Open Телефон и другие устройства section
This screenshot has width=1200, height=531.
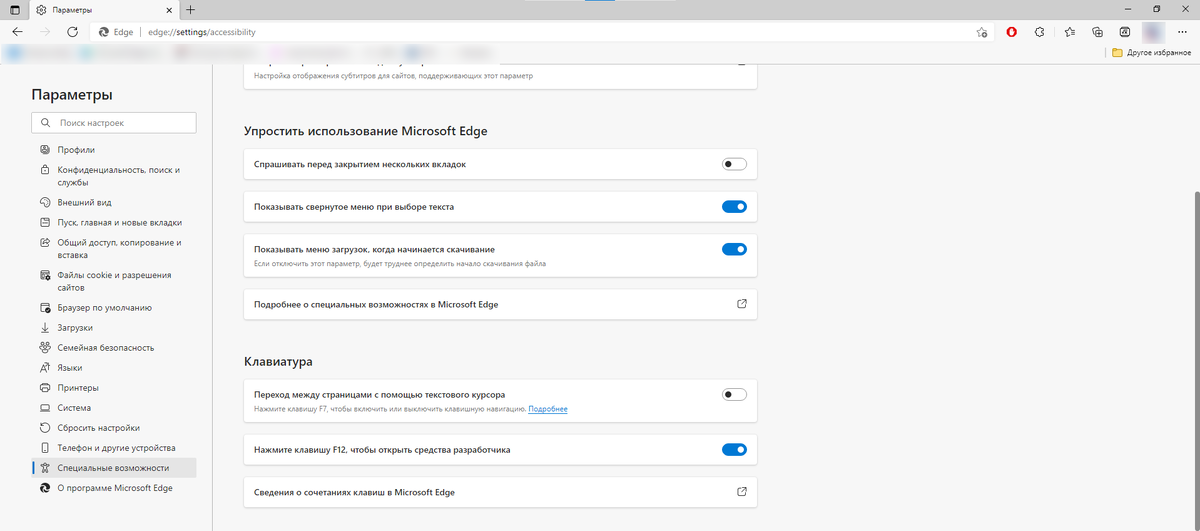[114, 448]
